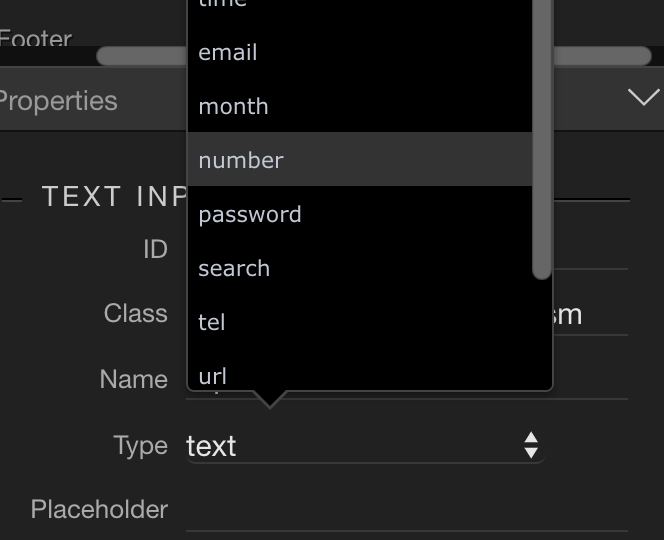Select password input type
This screenshot has height=540, width=664.
tap(360, 213)
